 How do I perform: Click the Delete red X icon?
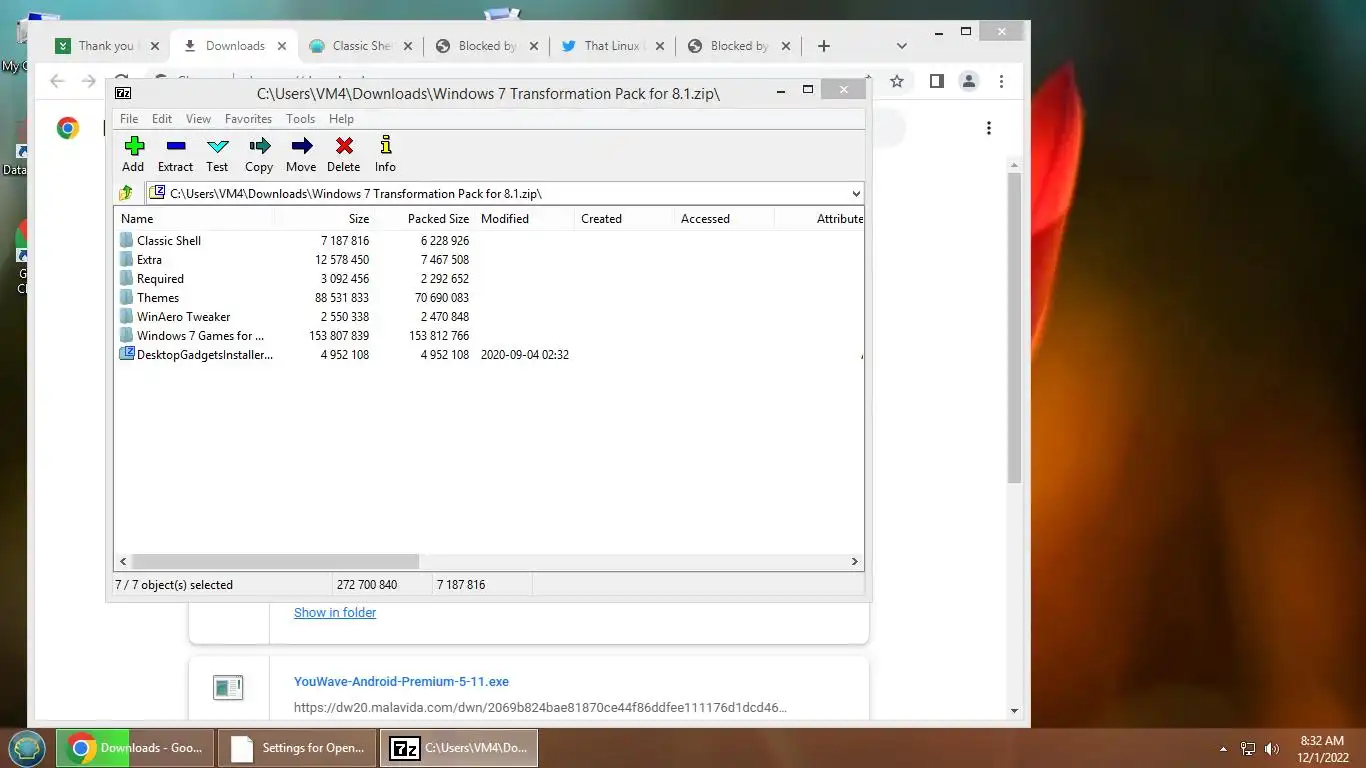click(x=343, y=146)
